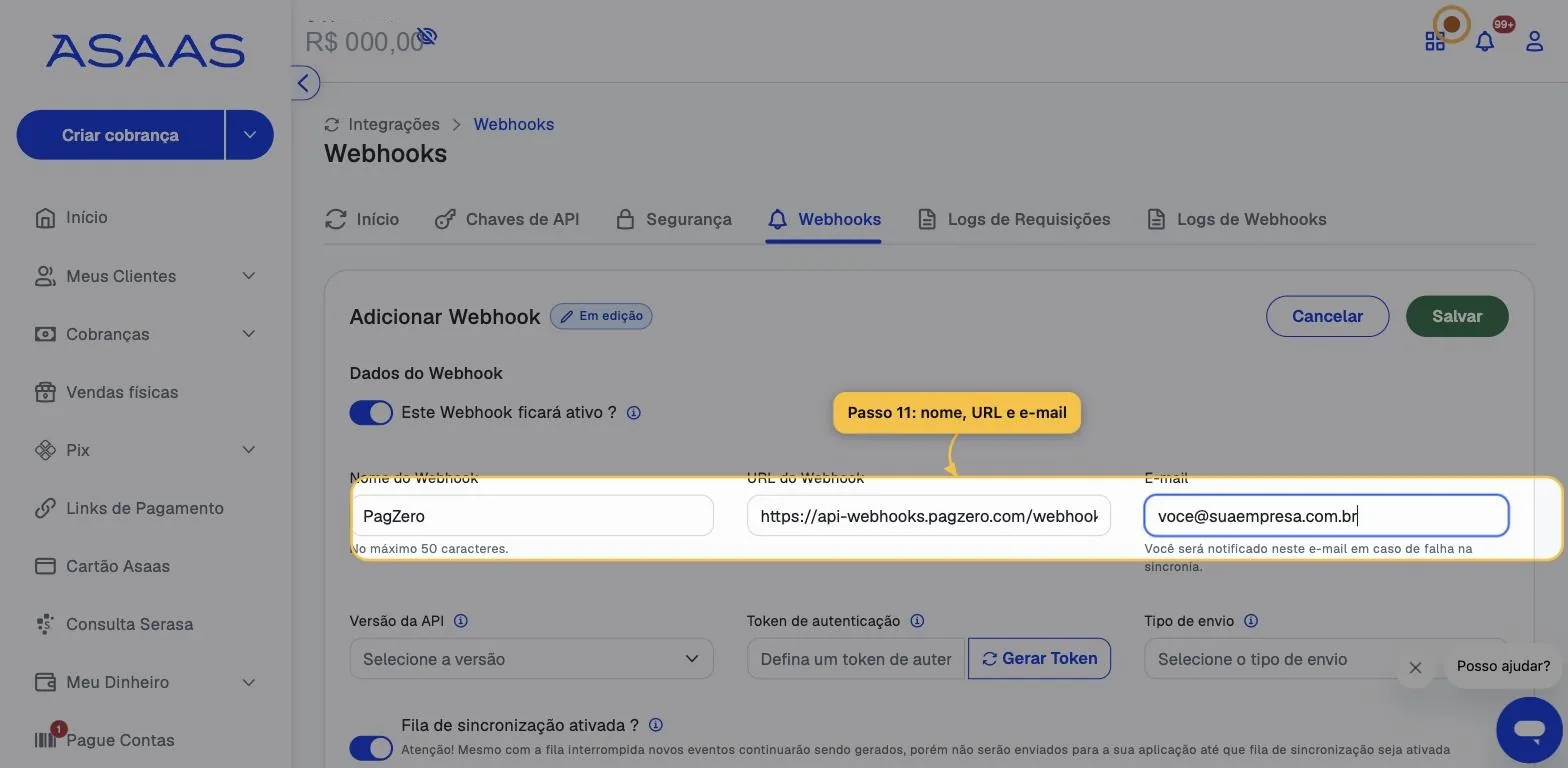Click the Meus Clientes people icon
This screenshot has height=768, width=1568.
click(x=45, y=276)
